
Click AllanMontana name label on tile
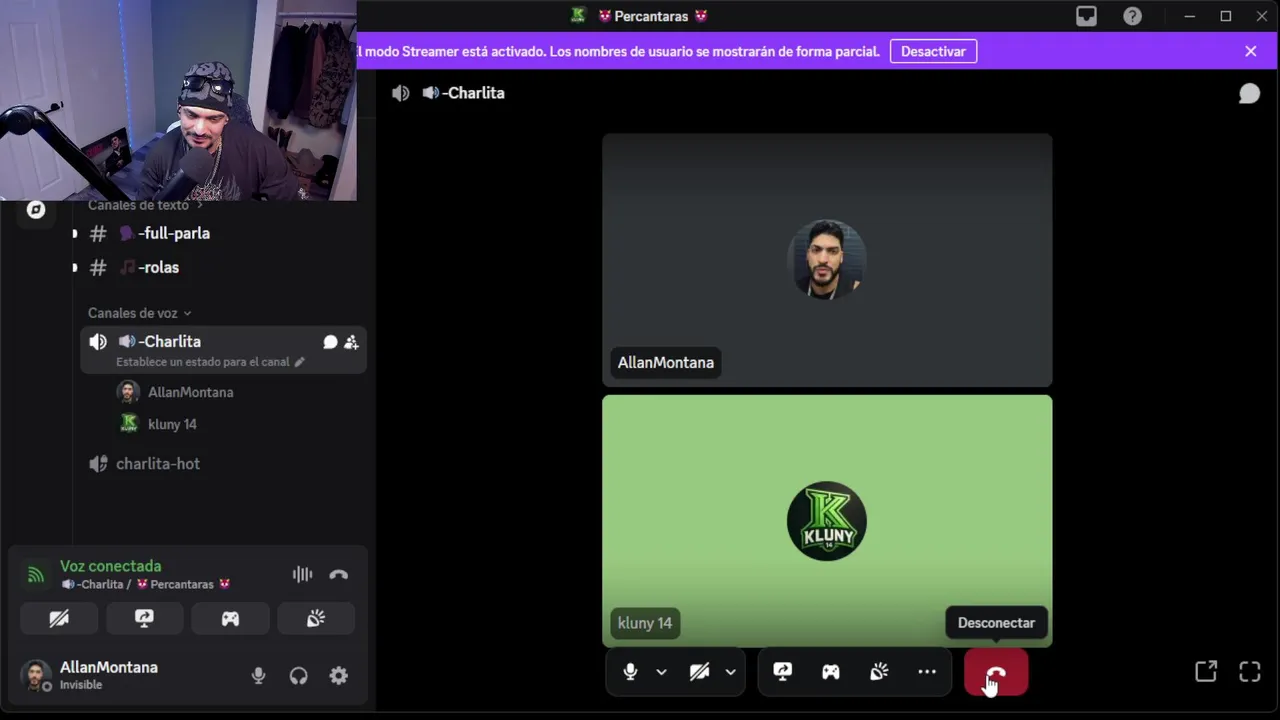666,362
